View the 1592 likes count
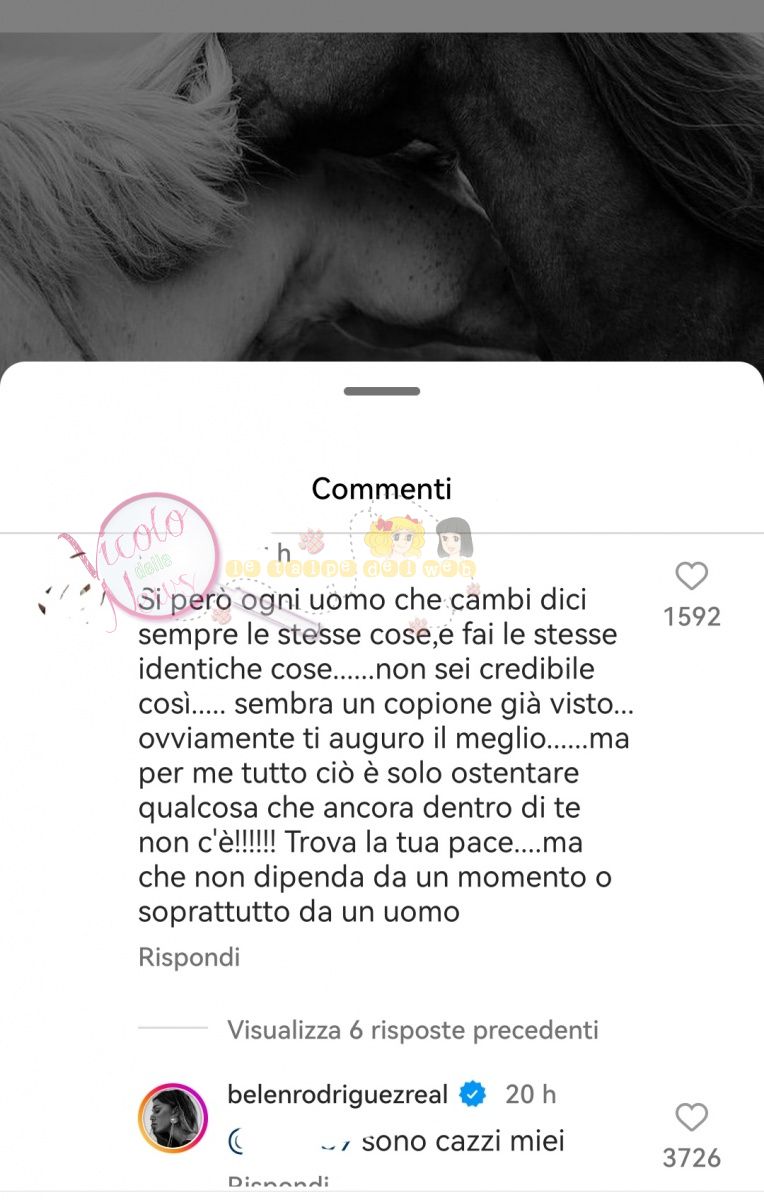 pyautogui.click(x=692, y=616)
